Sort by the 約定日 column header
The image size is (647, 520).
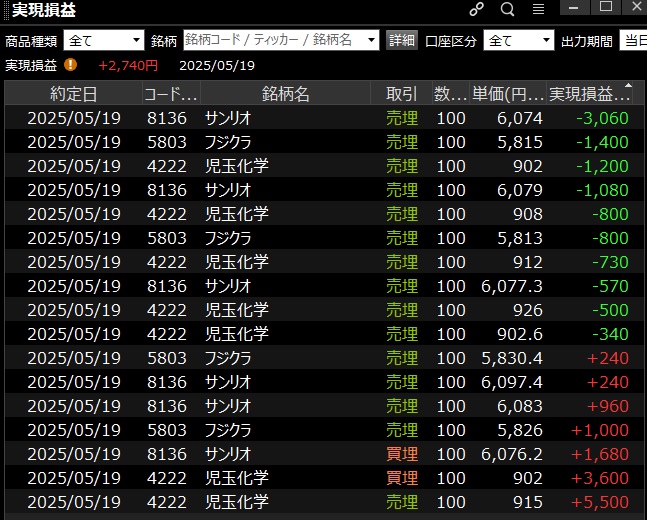point(73,94)
